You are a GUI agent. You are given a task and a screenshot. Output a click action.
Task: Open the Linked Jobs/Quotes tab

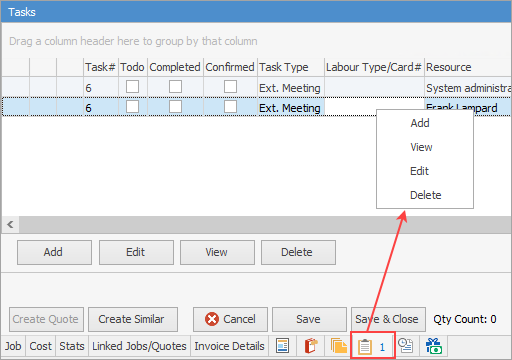[x=139, y=346]
